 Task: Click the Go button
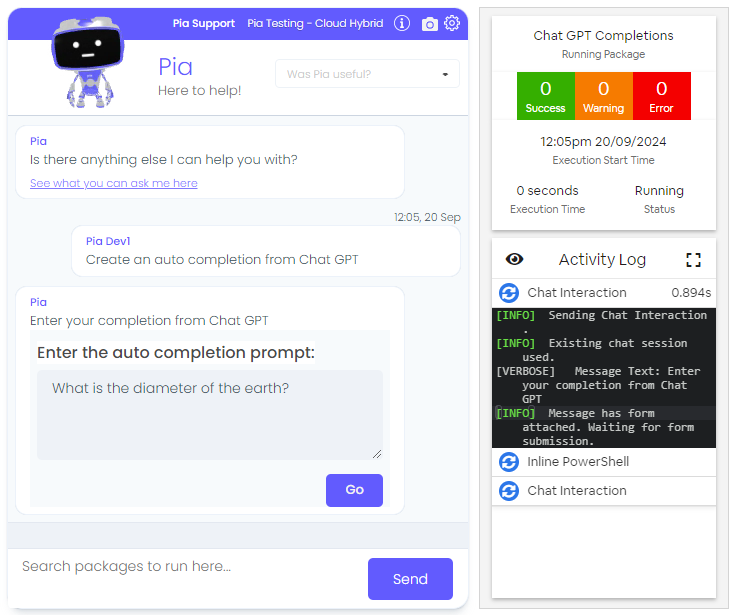[x=354, y=490]
